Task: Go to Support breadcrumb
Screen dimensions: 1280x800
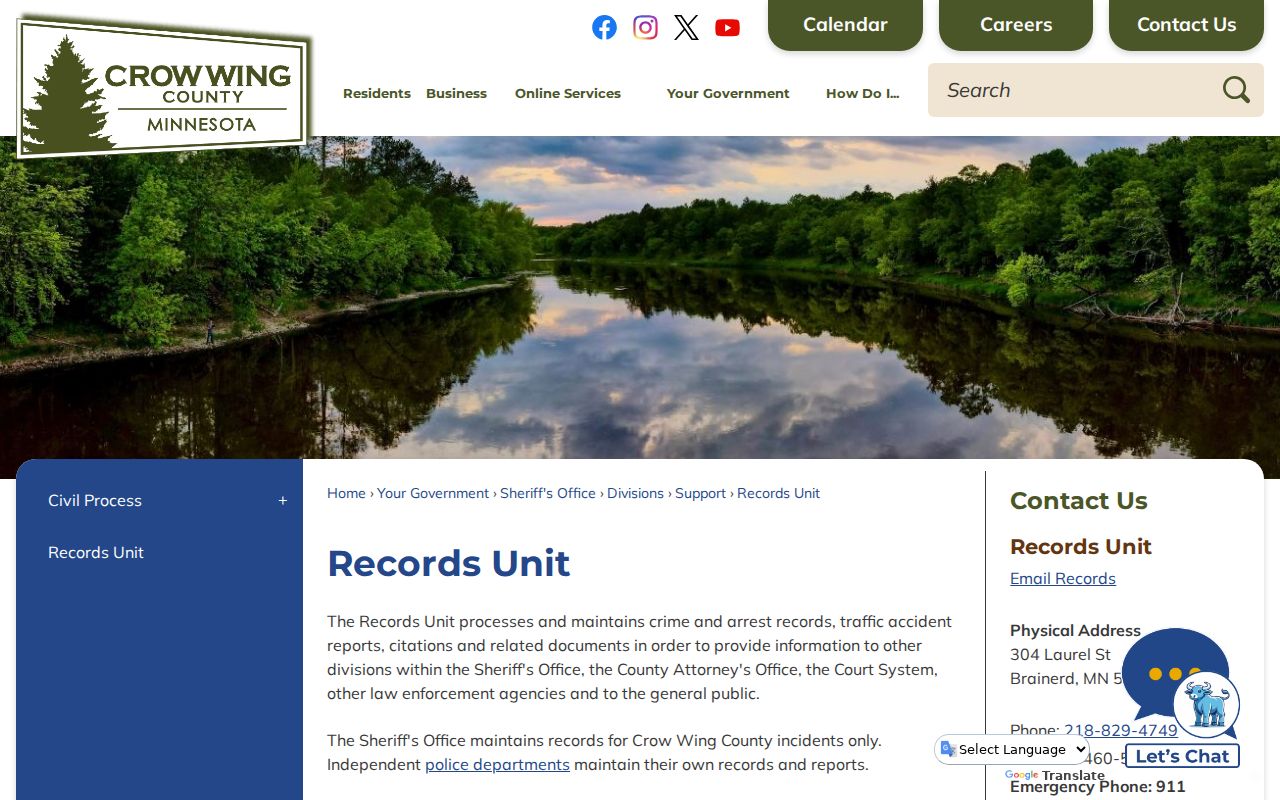Action: (700, 493)
